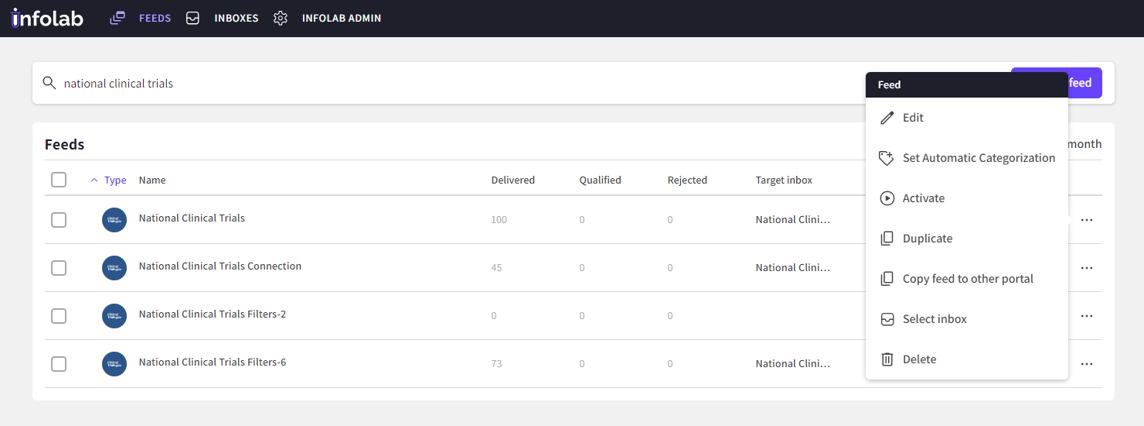
Task: Click the Feeds stack icon in navbar
Action: point(117,18)
